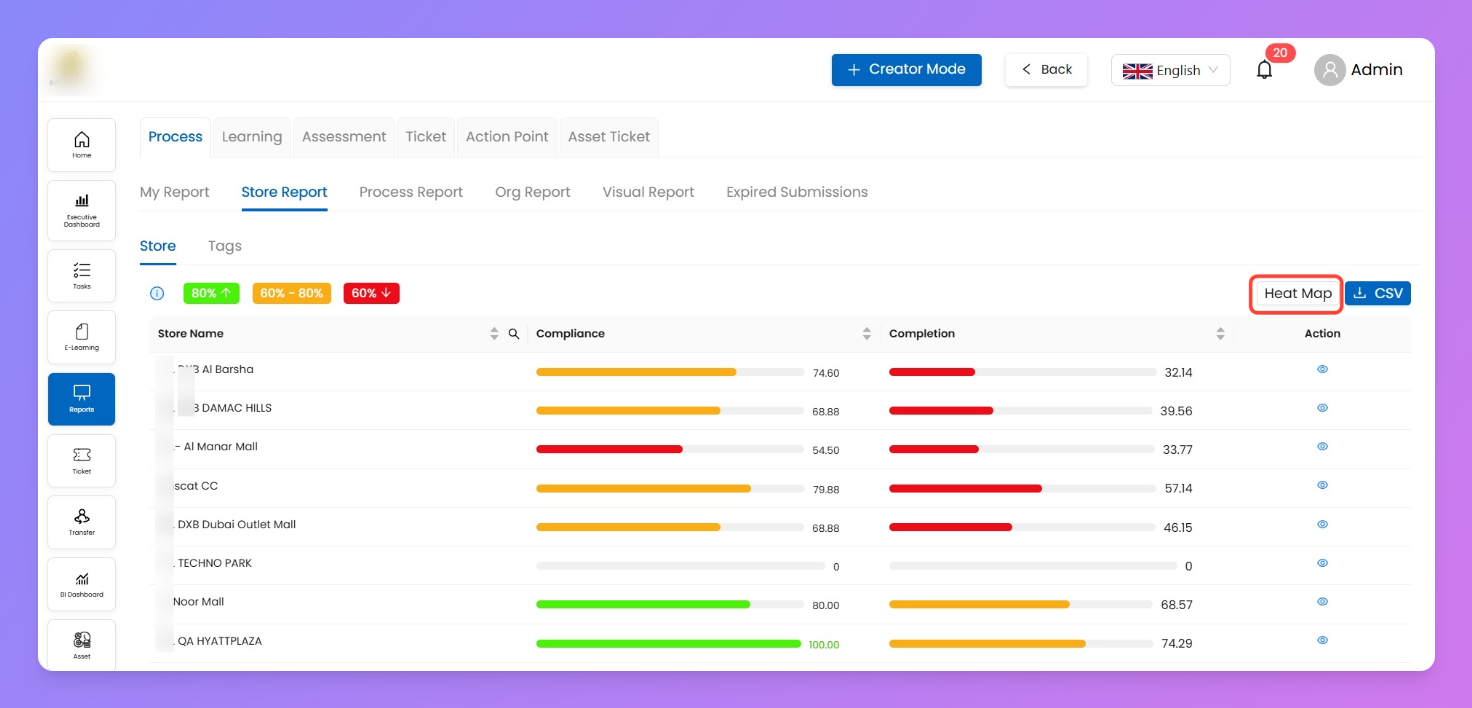The image size is (1472, 708).
Task: Click the notification bell icon
Action: point(1265,70)
